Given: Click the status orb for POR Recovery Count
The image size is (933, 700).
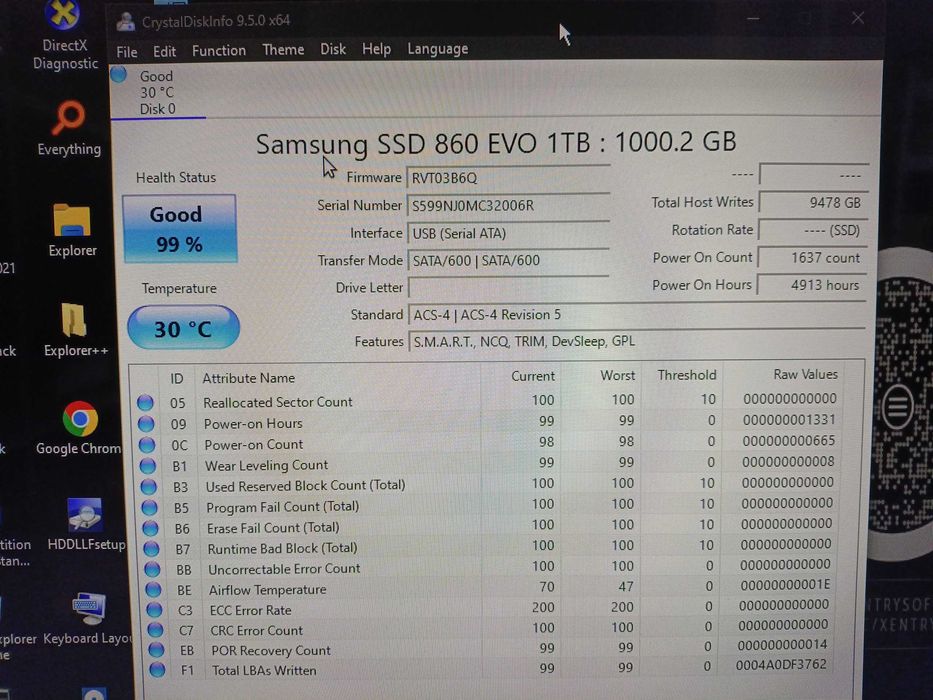Looking at the screenshot, I should [x=156, y=650].
